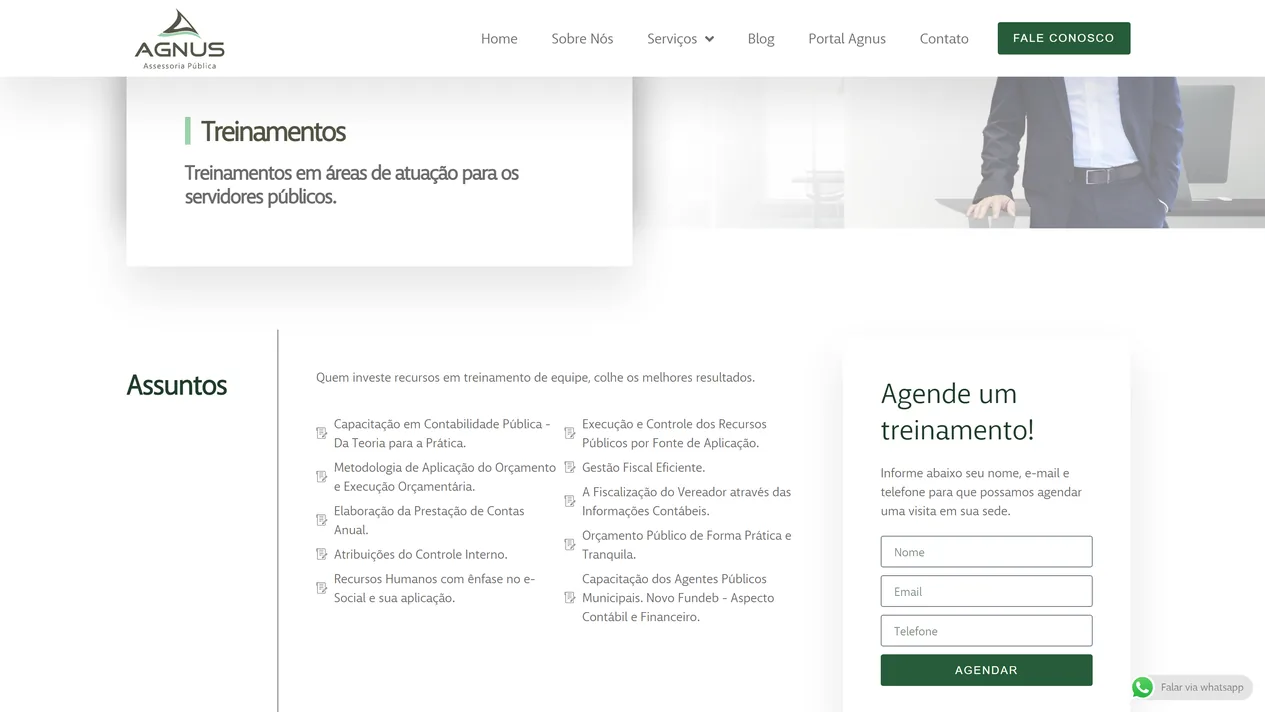Select text 'Atribuições do Controle Interno.'
Viewport: 1265px width, 712px height.
[x=421, y=554]
